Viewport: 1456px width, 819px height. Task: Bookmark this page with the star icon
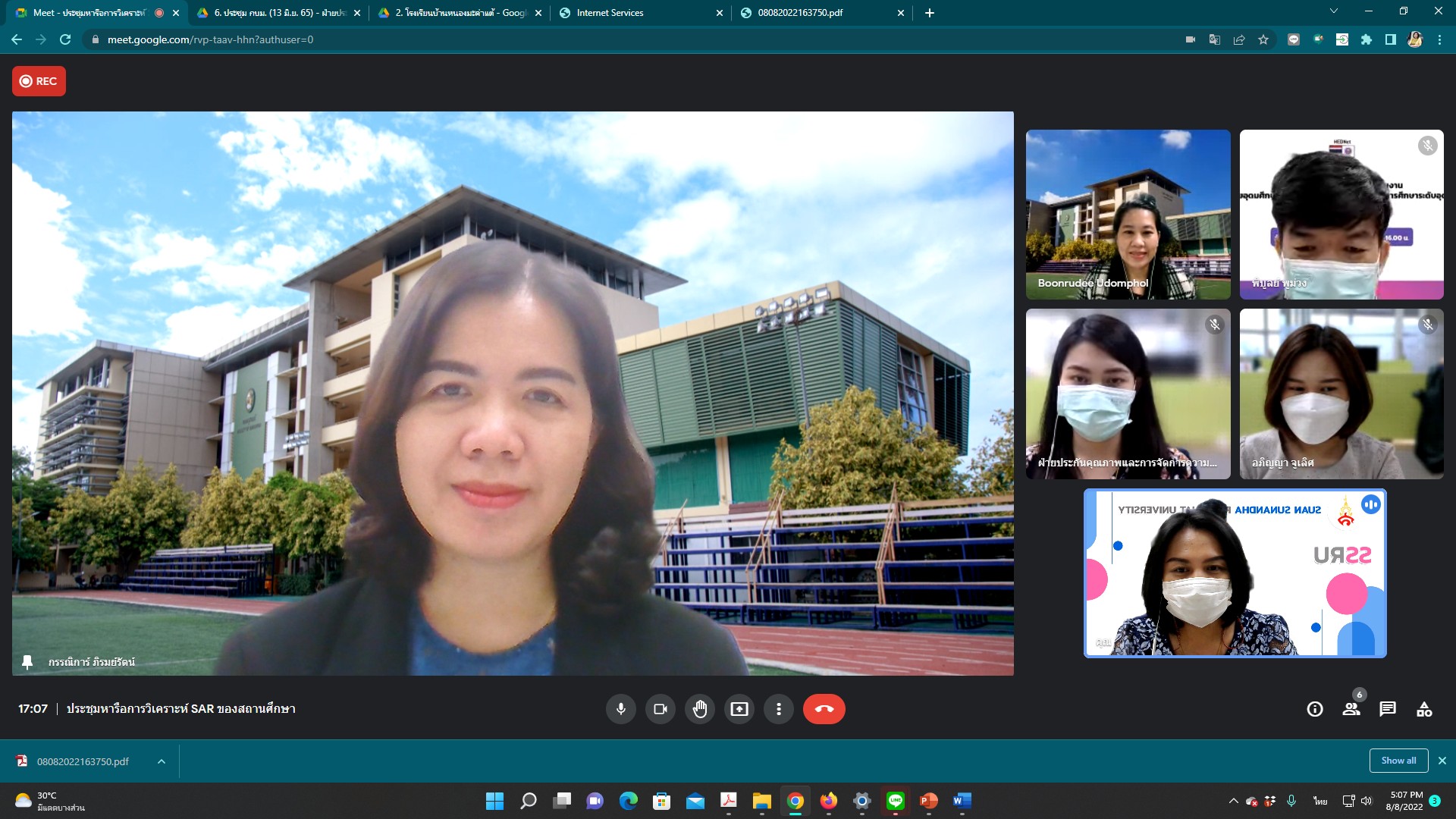click(1263, 39)
